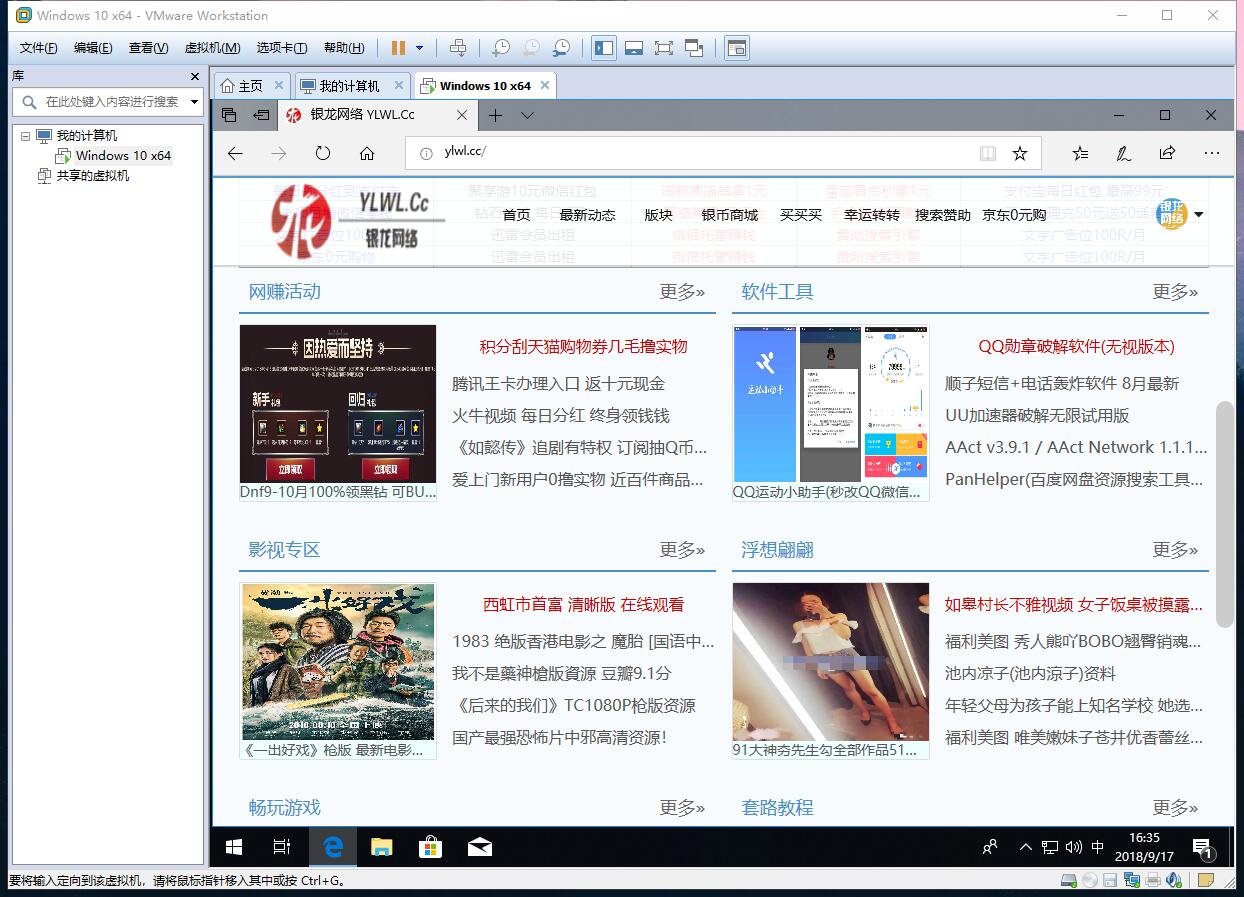Show Edge tab previews chevron
1244x897 pixels.
[527, 115]
